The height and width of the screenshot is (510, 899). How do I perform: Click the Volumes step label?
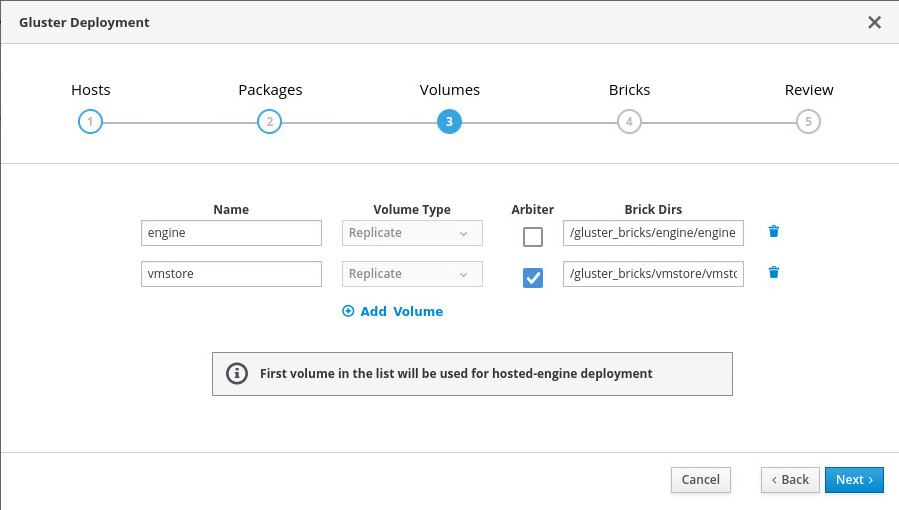[449, 90]
